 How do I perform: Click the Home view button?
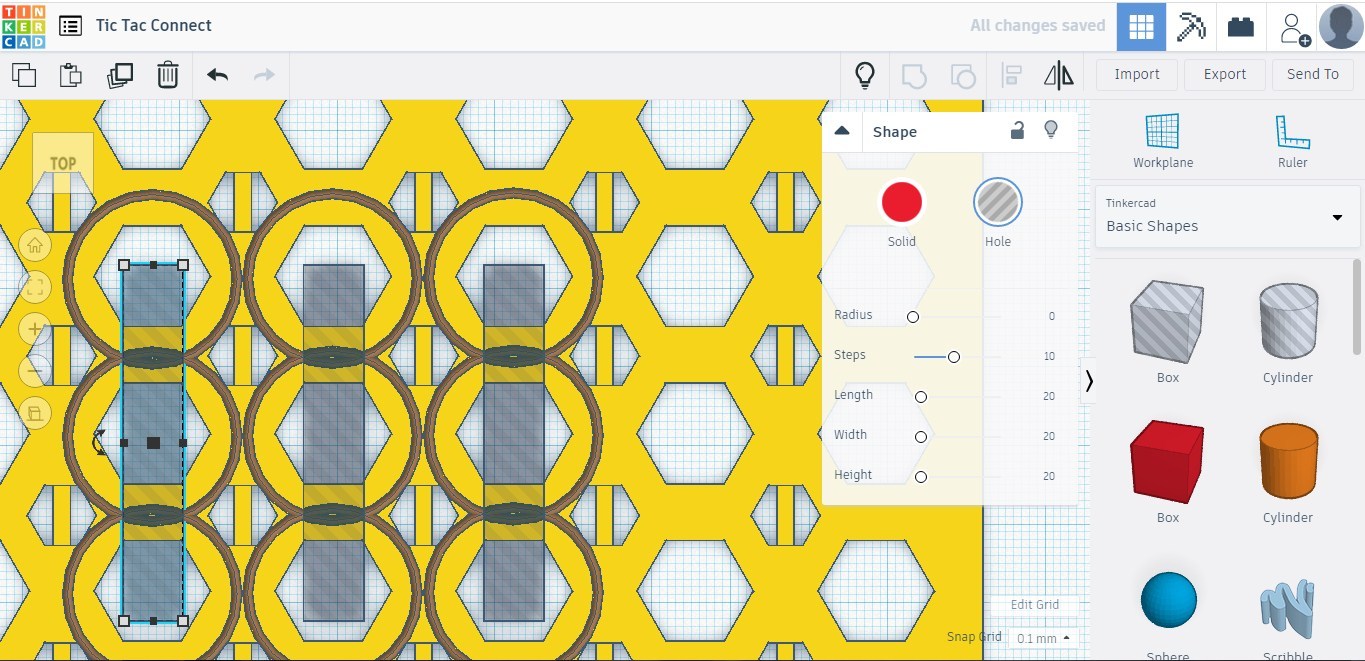coord(35,244)
